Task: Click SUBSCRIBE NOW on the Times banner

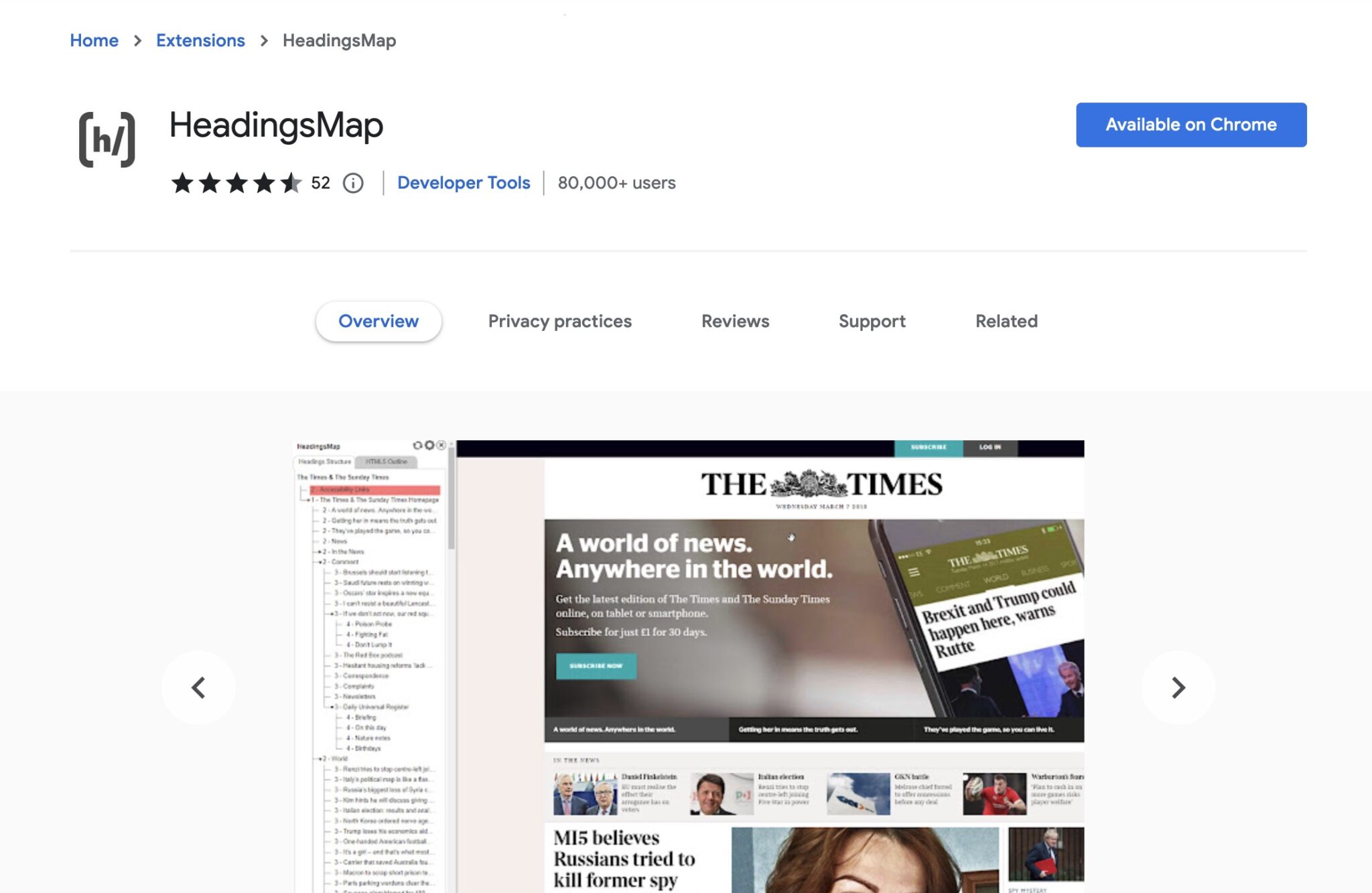Action: click(x=595, y=667)
